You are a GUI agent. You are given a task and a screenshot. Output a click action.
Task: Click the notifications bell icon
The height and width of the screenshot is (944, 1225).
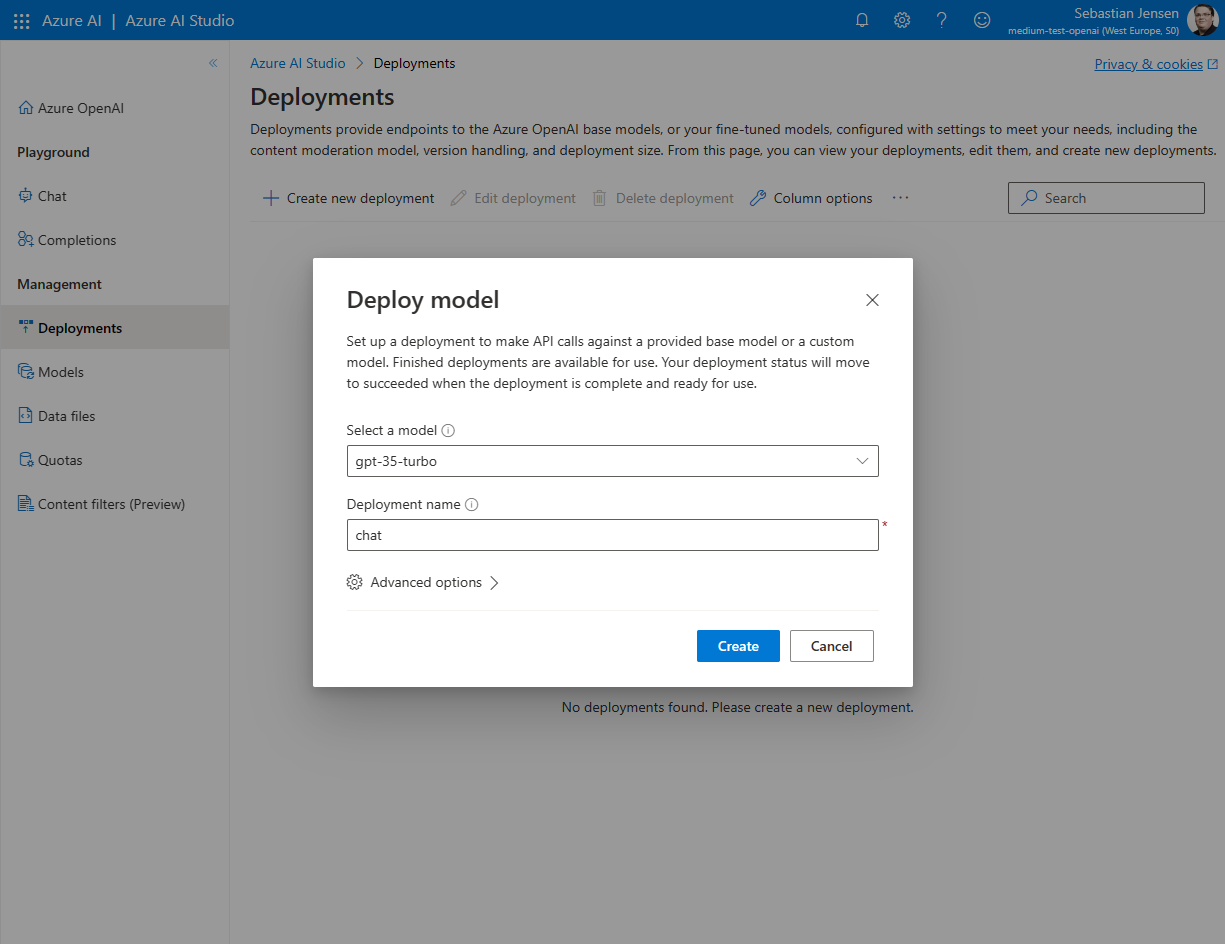862,20
